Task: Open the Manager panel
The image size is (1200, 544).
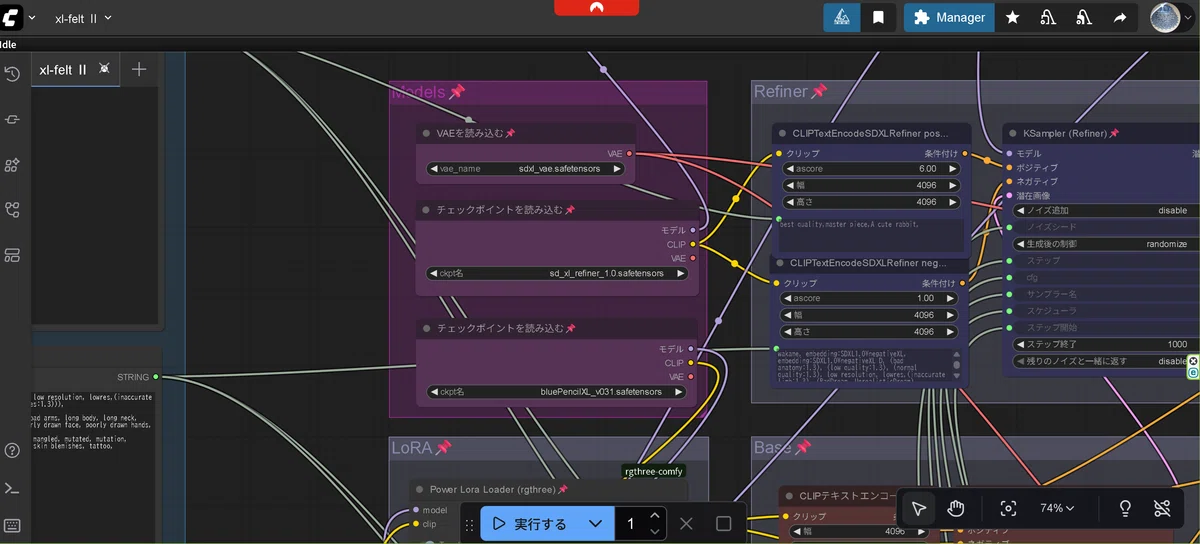Action: pyautogui.click(x=950, y=18)
